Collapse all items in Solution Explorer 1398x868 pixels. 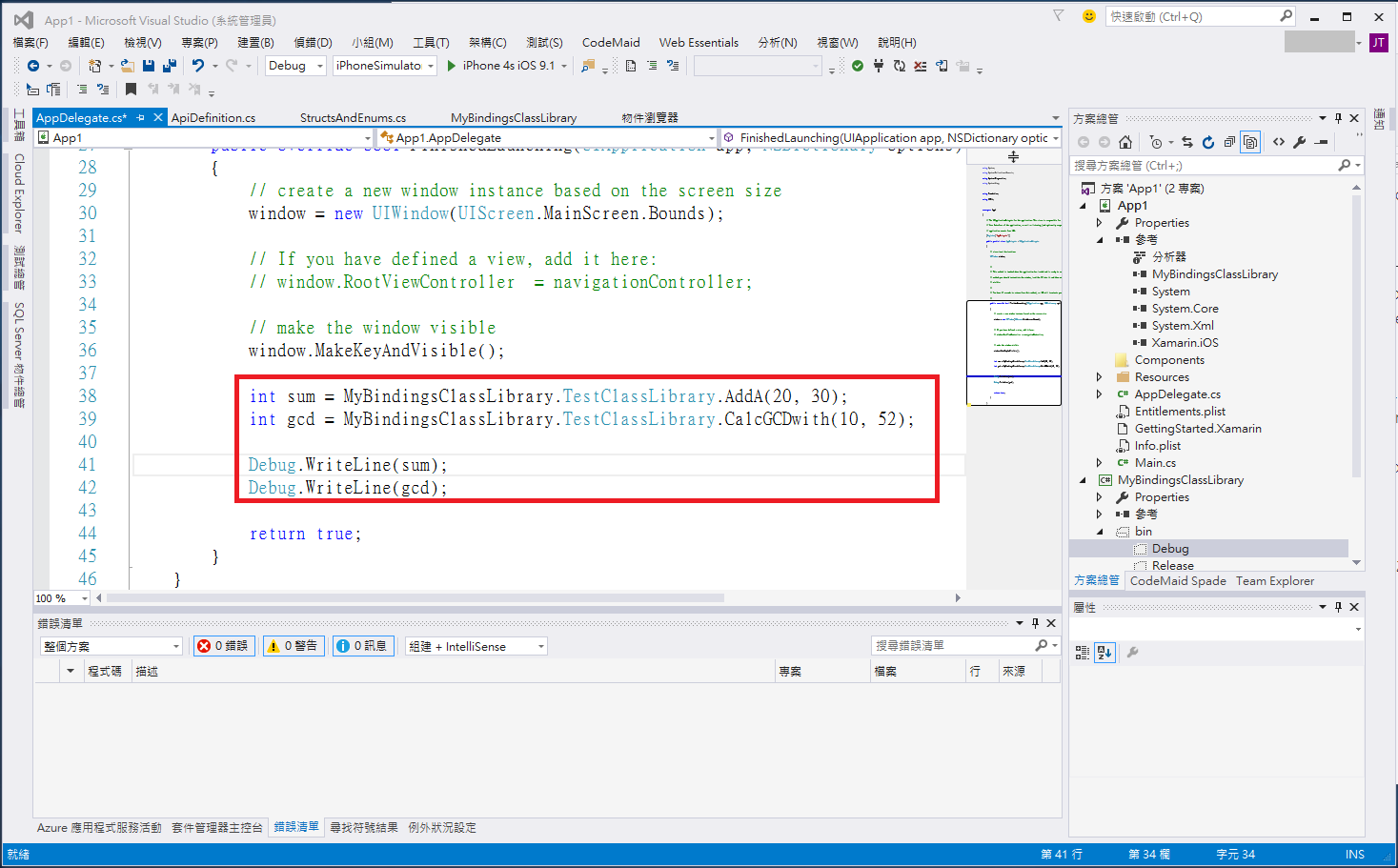click(x=1229, y=142)
